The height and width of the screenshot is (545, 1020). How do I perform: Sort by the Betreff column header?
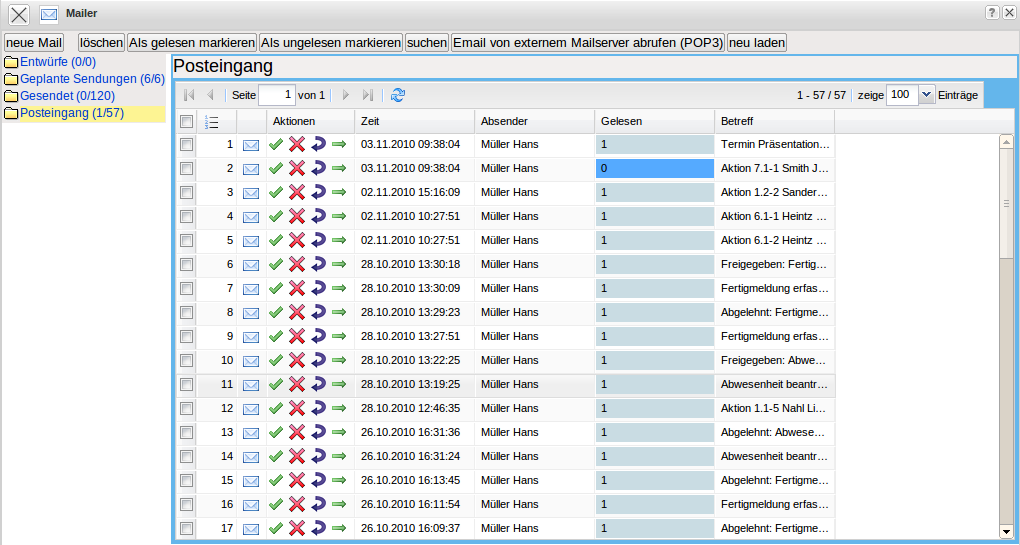[738, 121]
